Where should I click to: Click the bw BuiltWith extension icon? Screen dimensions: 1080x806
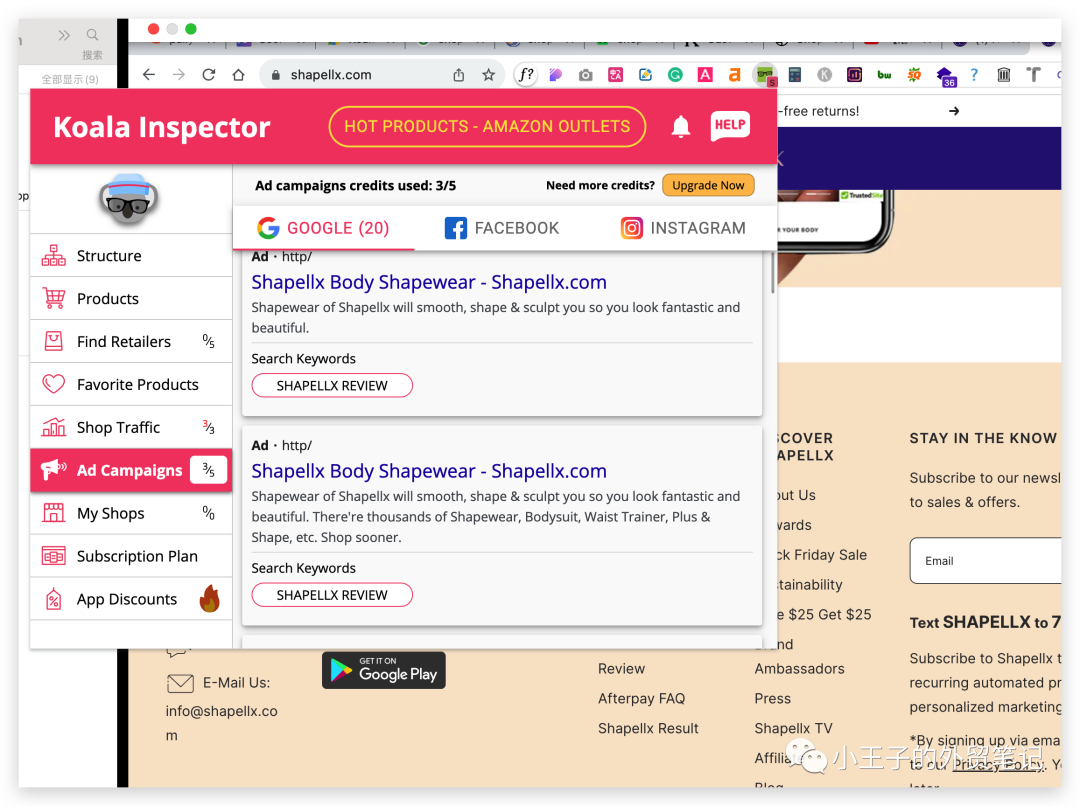884,74
